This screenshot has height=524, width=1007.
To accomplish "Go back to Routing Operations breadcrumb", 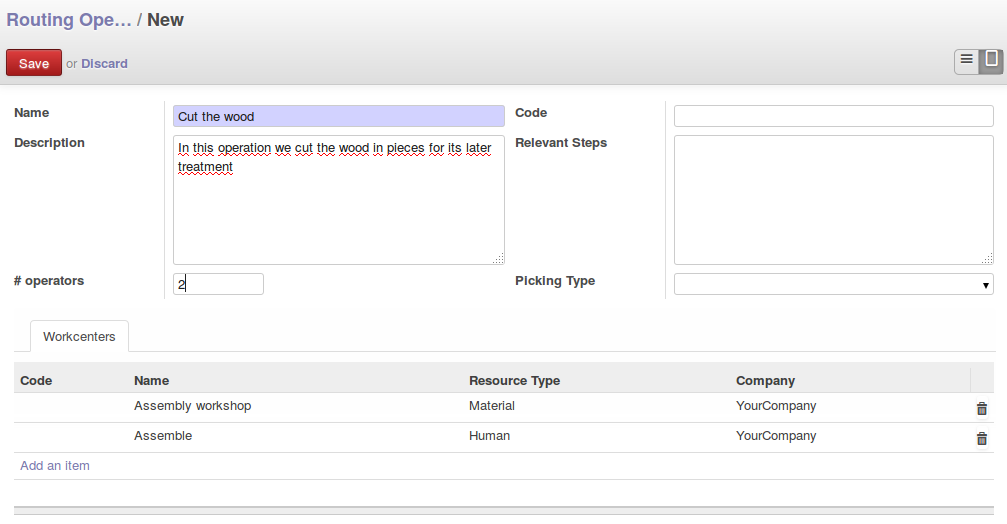I will 69,20.
